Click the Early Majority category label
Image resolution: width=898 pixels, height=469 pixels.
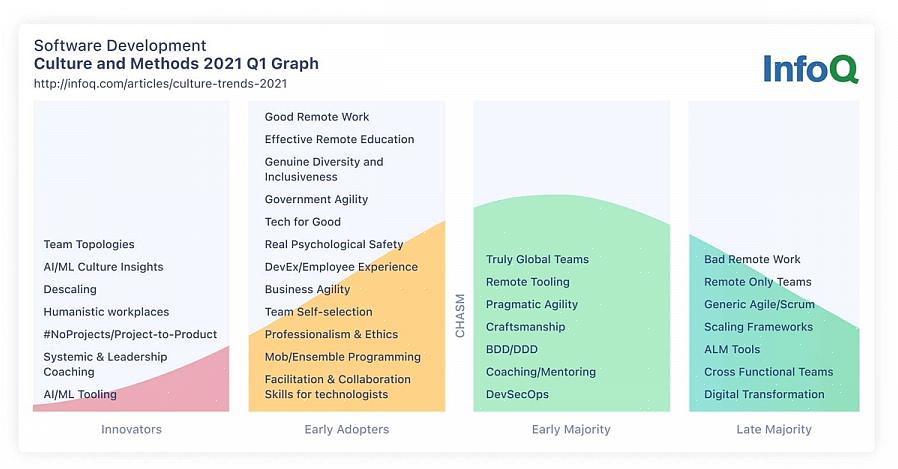(571, 429)
